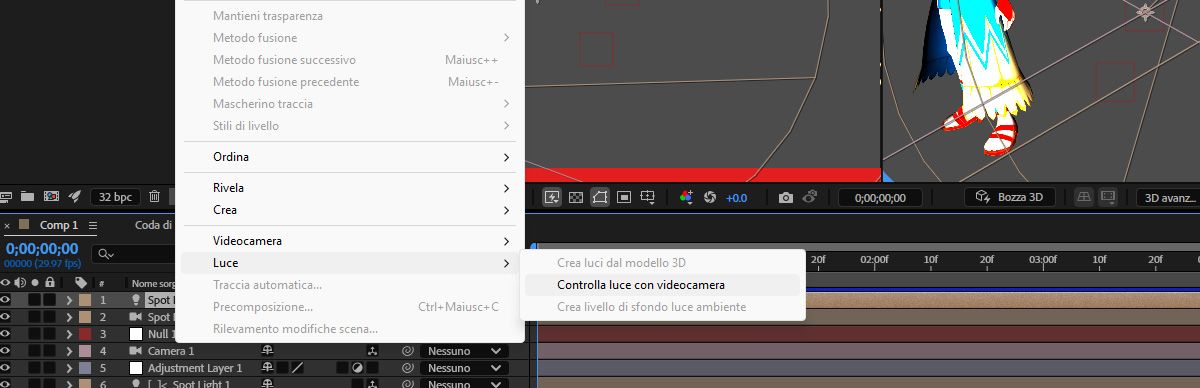Toggle the lock box for Camera 1 layer
The width and height of the screenshot is (1200, 388).
(49, 351)
